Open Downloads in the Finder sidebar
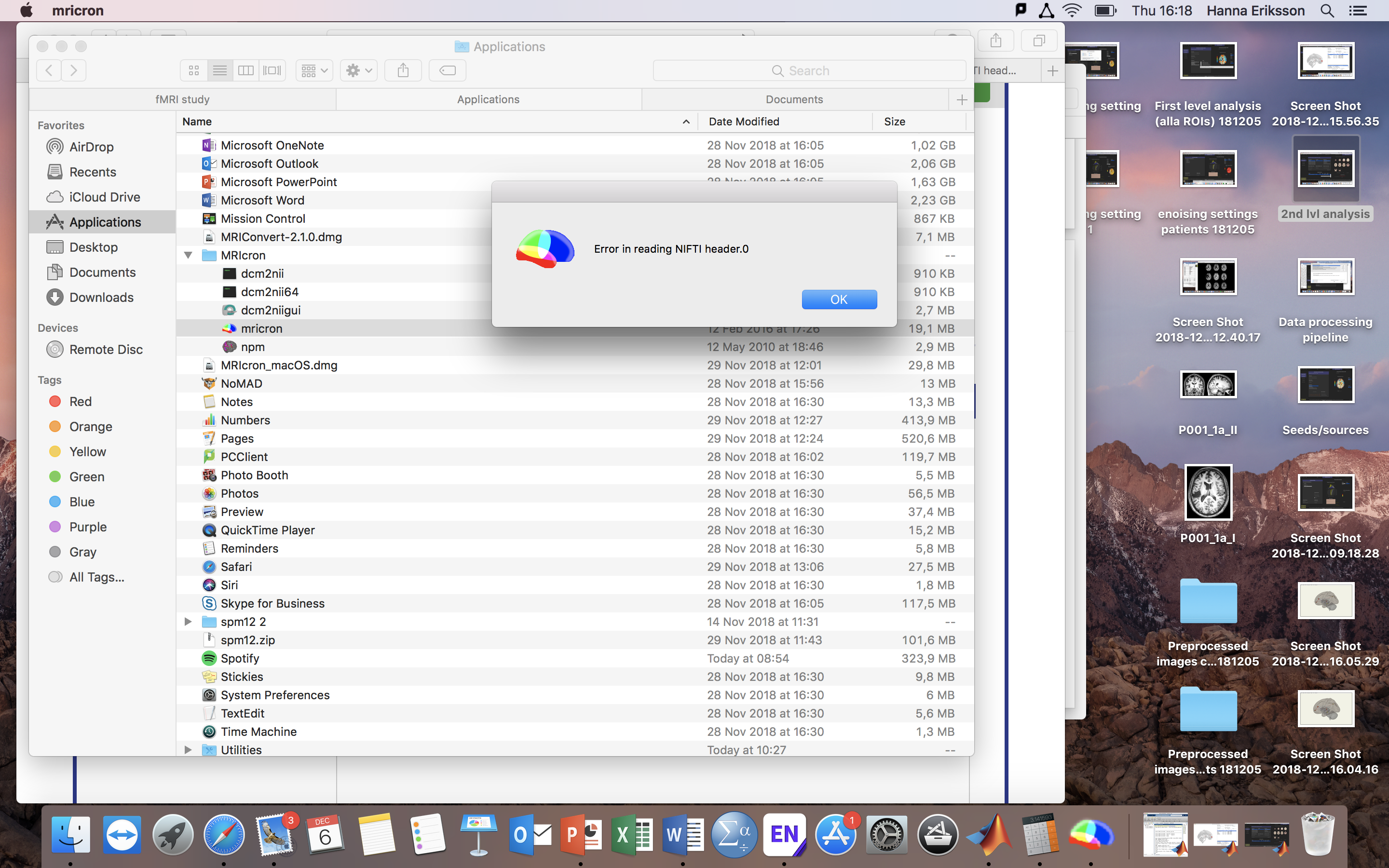Image resolution: width=1389 pixels, height=868 pixels. point(101,298)
